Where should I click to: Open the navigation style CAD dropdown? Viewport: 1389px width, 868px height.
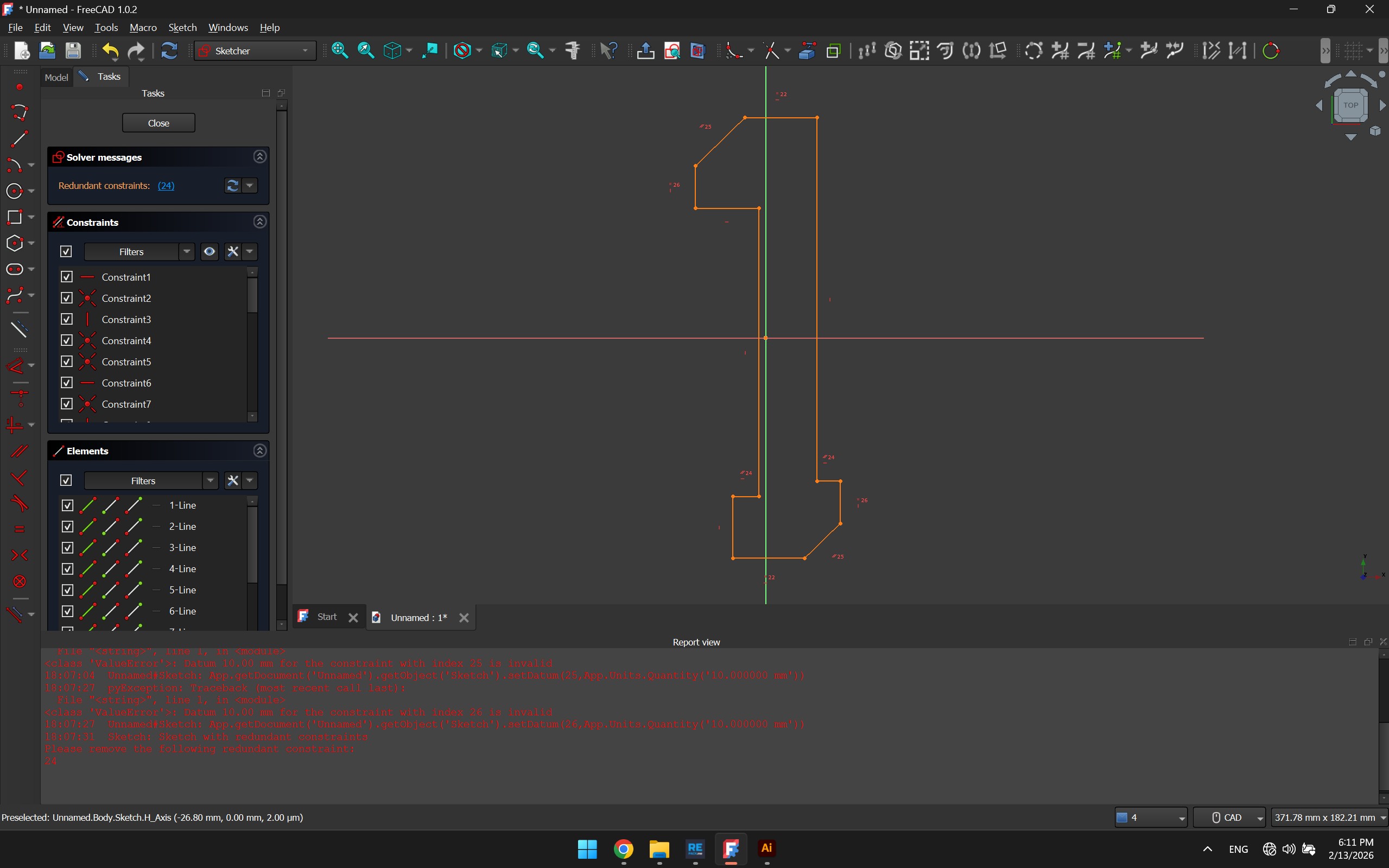tap(1229, 818)
